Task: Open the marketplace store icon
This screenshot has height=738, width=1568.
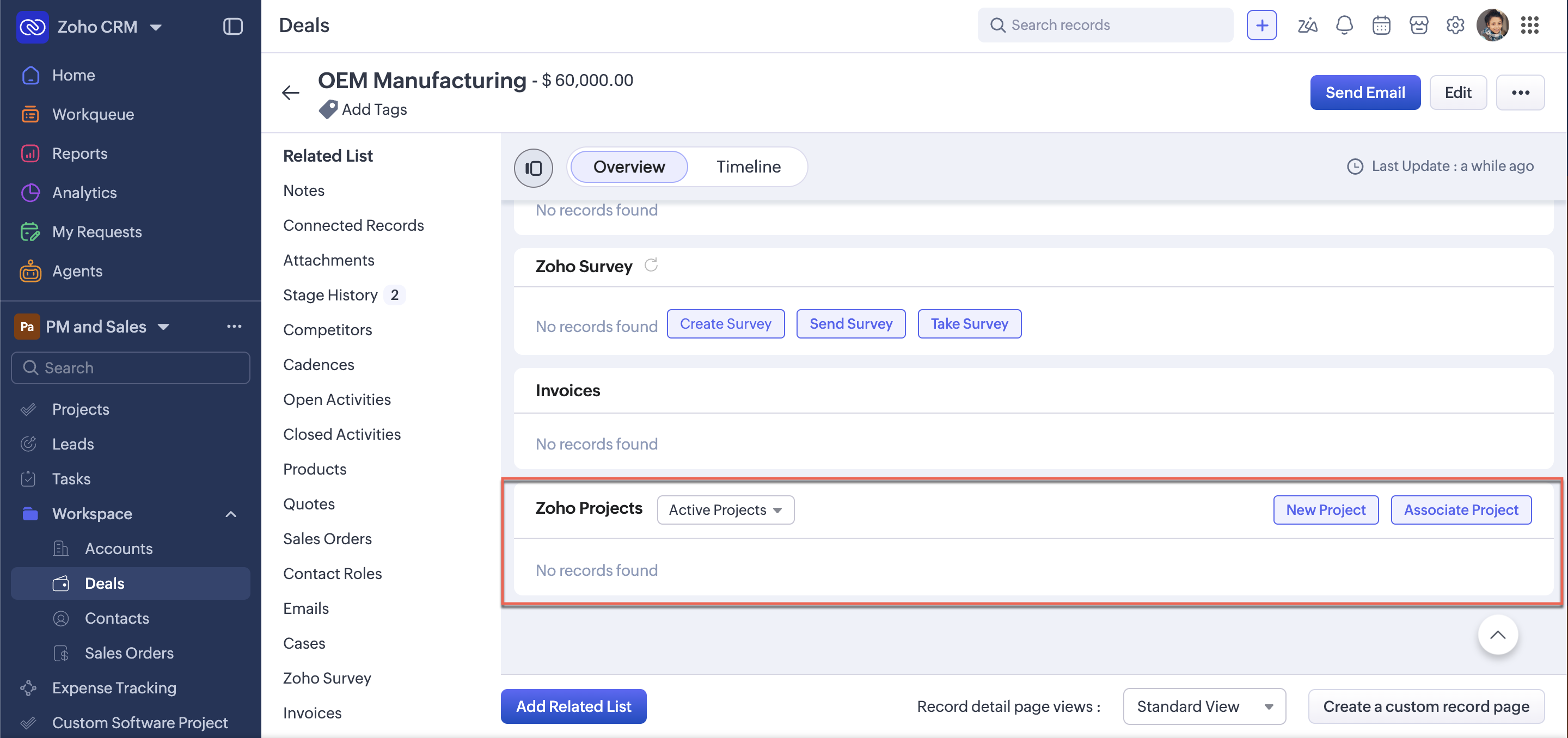Action: click(1418, 26)
